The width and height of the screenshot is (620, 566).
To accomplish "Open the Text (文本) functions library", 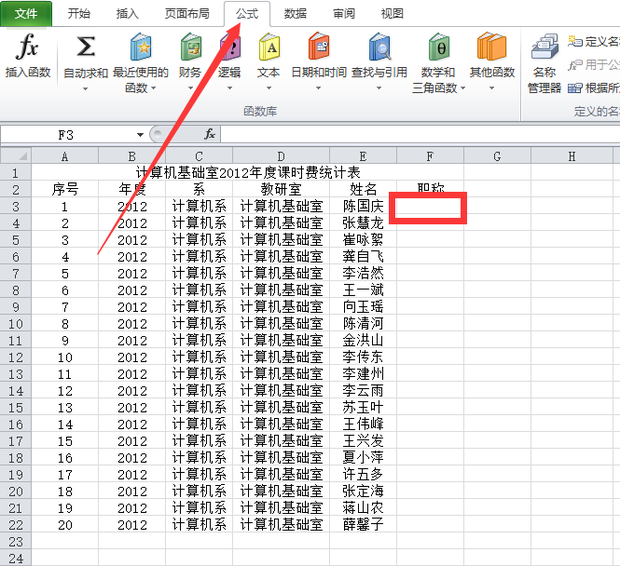I will (x=268, y=55).
